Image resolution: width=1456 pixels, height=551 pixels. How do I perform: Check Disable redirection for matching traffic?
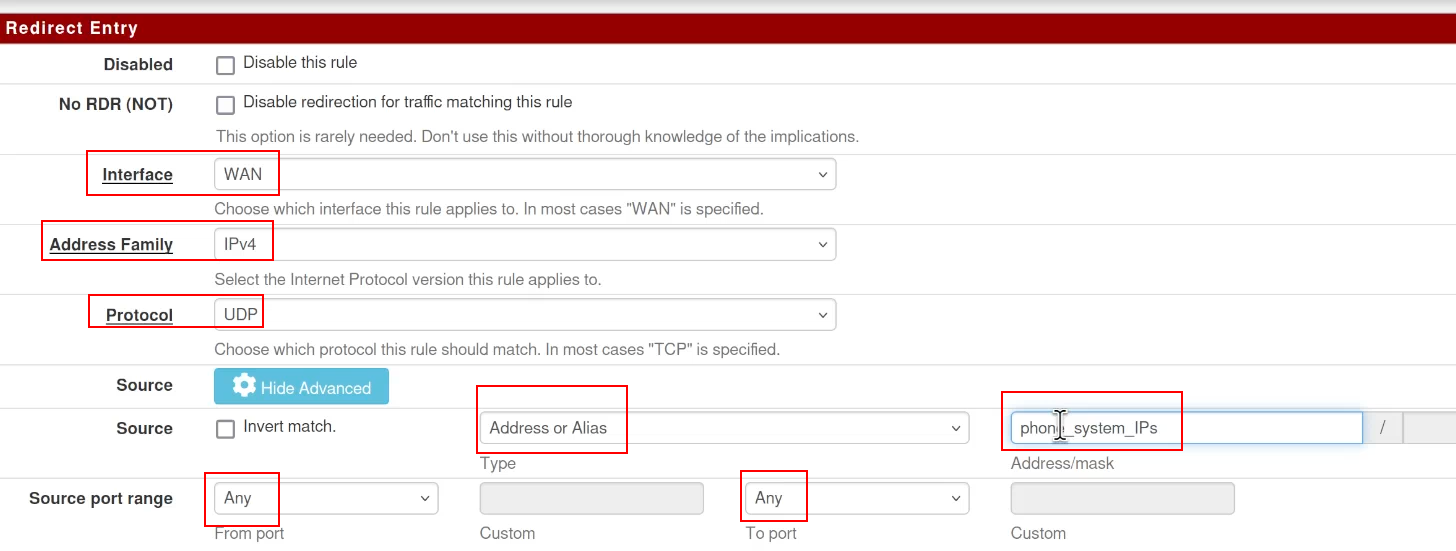pos(226,104)
